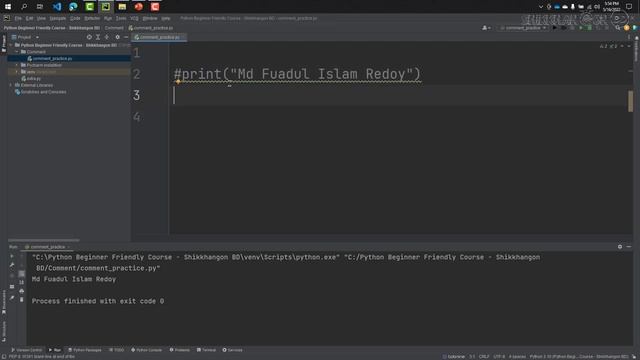Rerun program with Run panel play icon
The height and width of the screenshot is (360, 640).
pyautogui.click(x=12, y=256)
